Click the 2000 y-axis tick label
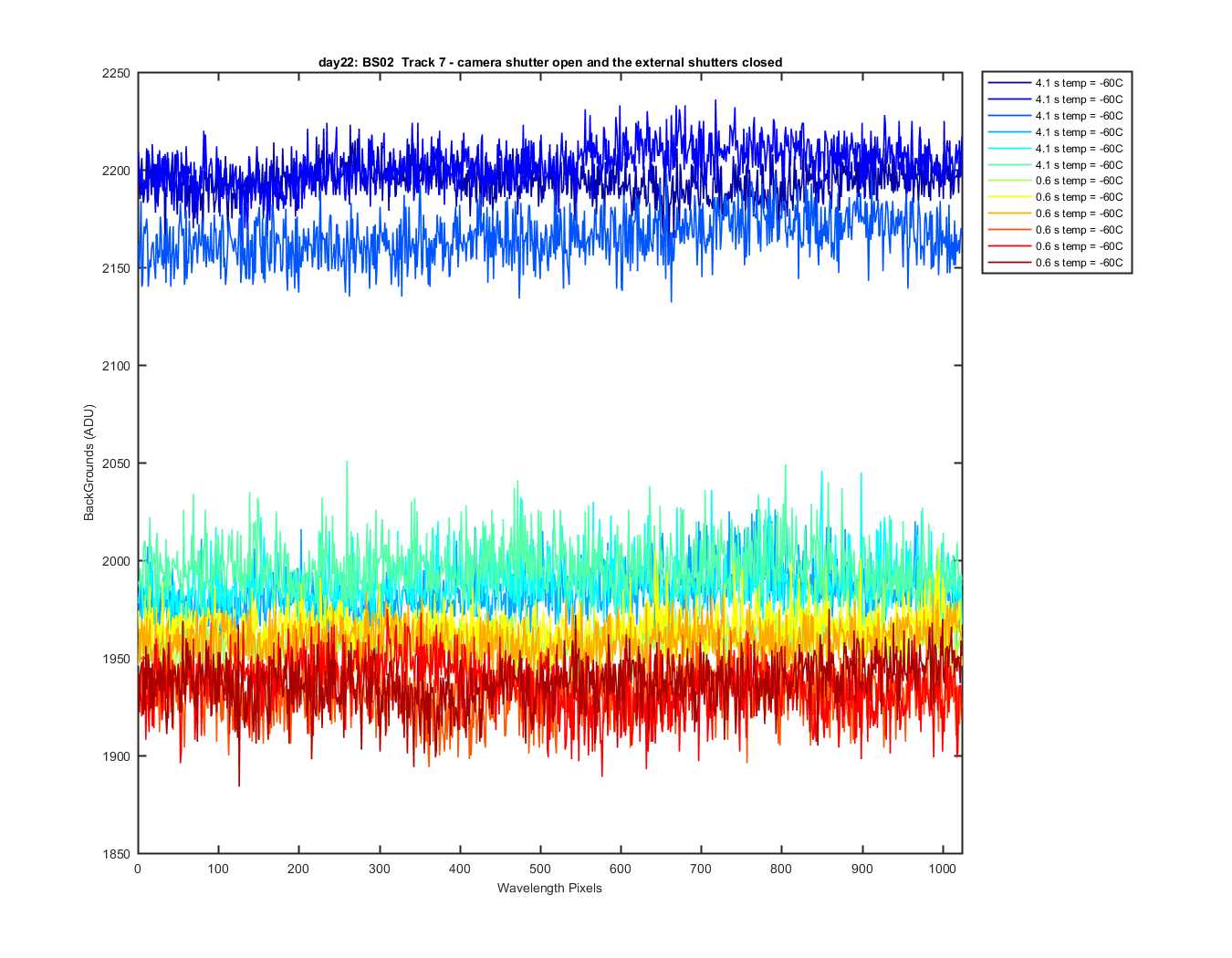This screenshot has width=1232, height=958. coord(117,561)
